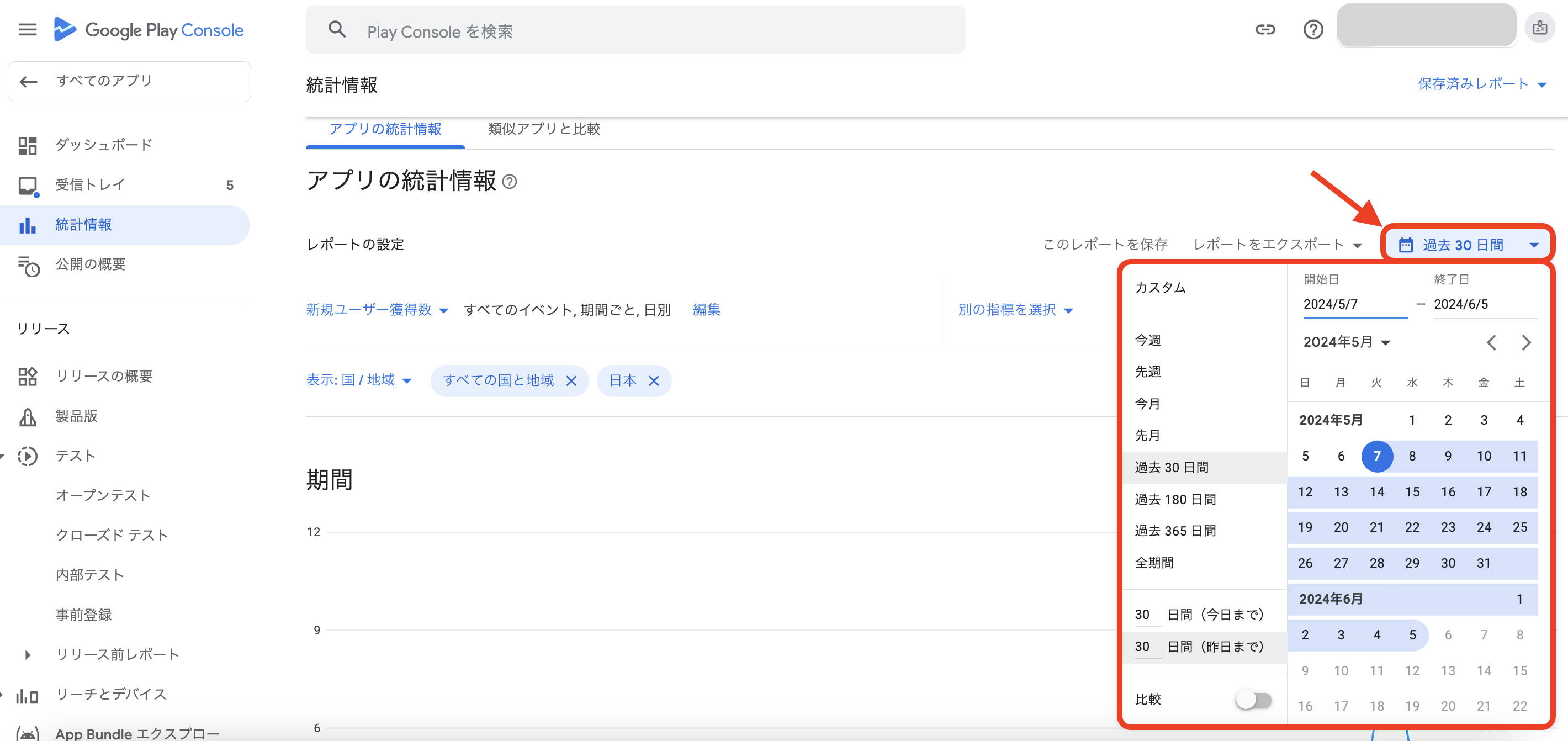The width and height of the screenshot is (1568, 741).
Task: Click the Play Console search field
Action: 635,30
